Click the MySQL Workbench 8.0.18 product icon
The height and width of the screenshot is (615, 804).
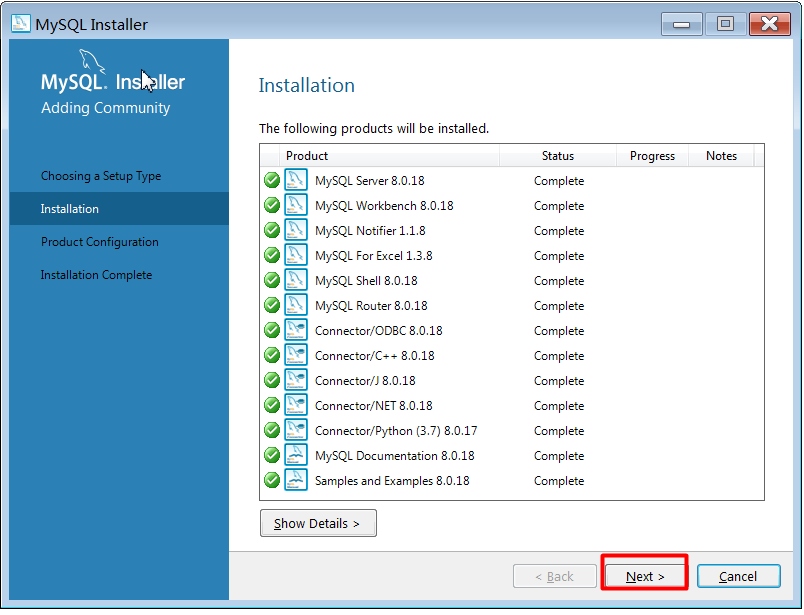click(296, 206)
